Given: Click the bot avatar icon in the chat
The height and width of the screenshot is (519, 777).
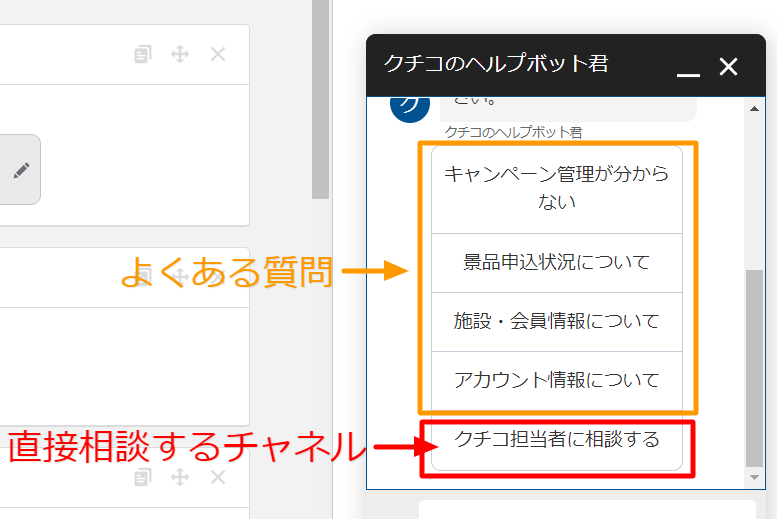Looking at the screenshot, I should tap(410, 104).
